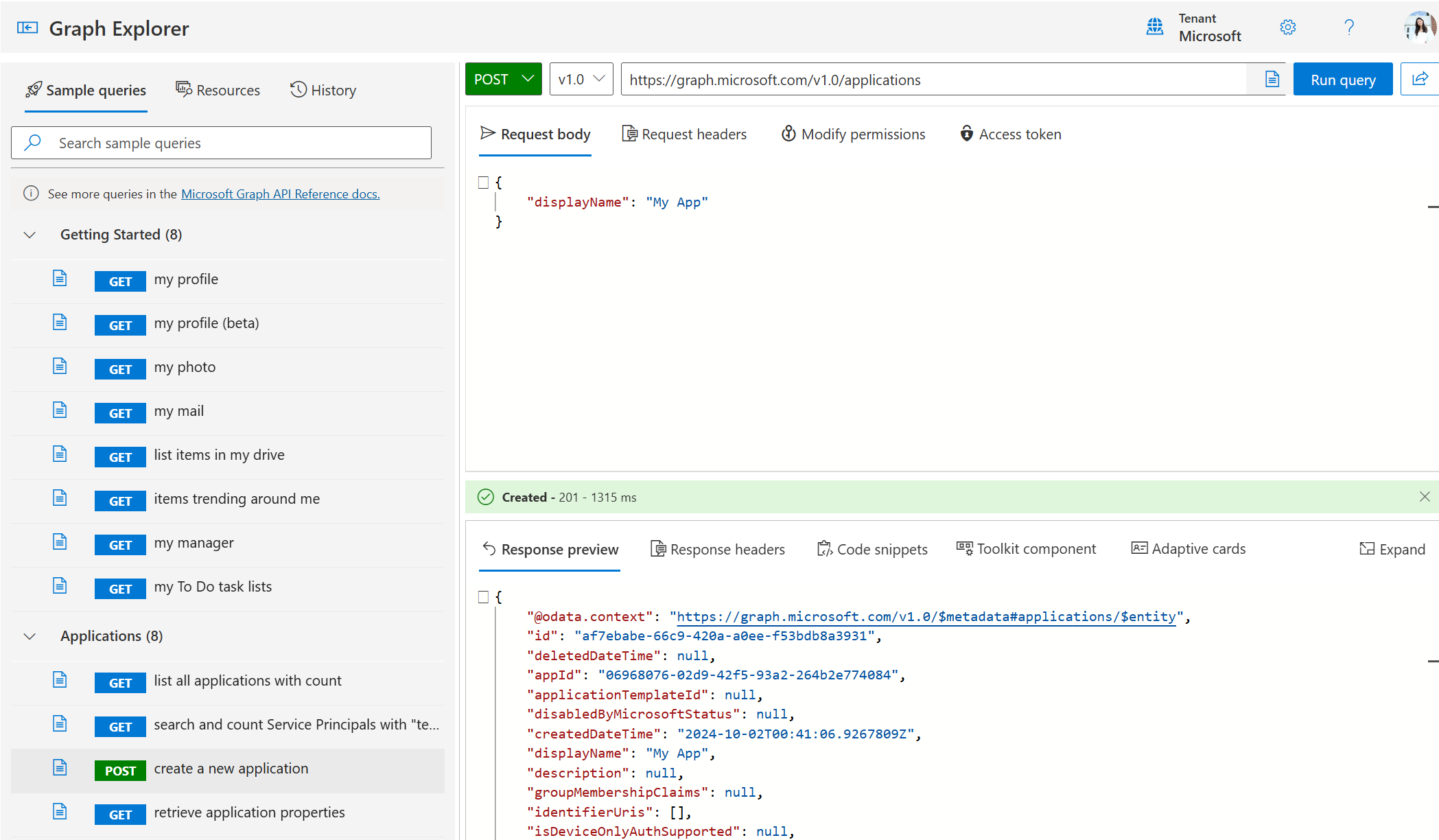
Task: Click the dismiss Created notification icon
Action: tap(1424, 497)
